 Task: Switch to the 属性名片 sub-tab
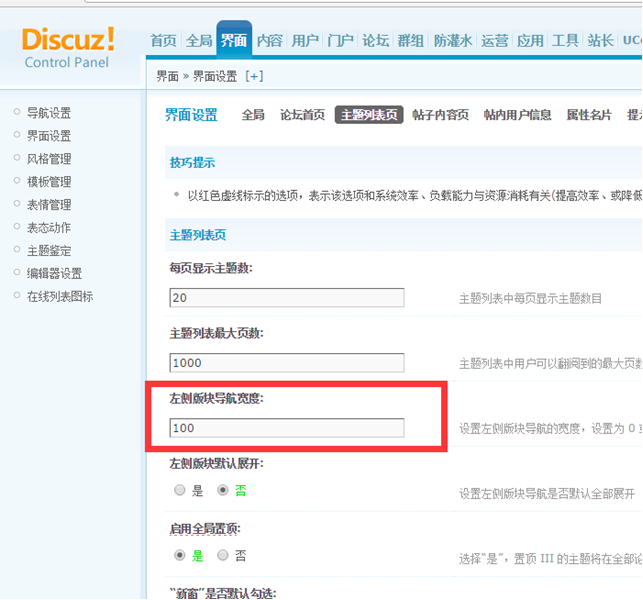click(x=589, y=115)
